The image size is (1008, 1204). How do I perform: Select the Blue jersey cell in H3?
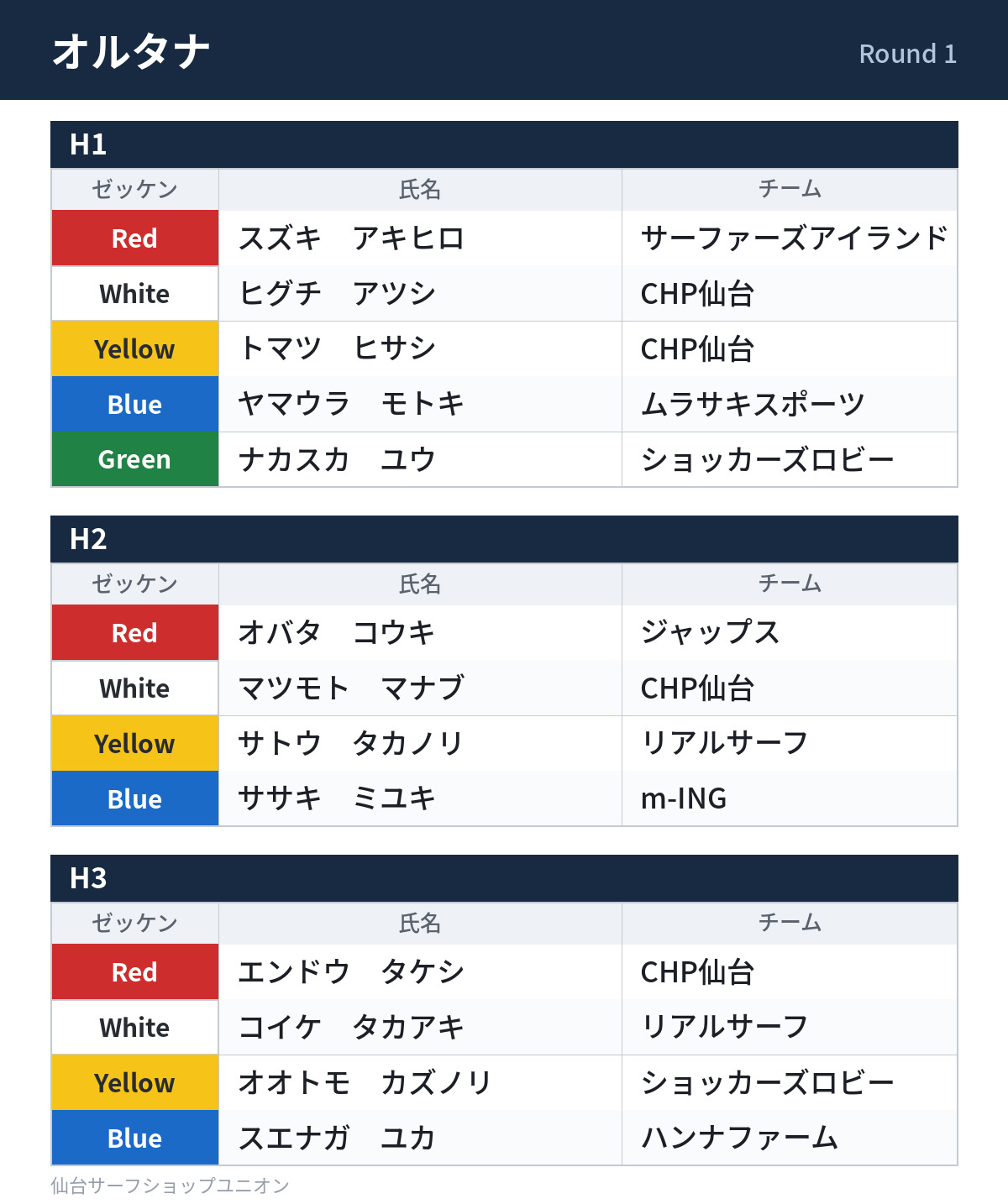(x=135, y=1138)
